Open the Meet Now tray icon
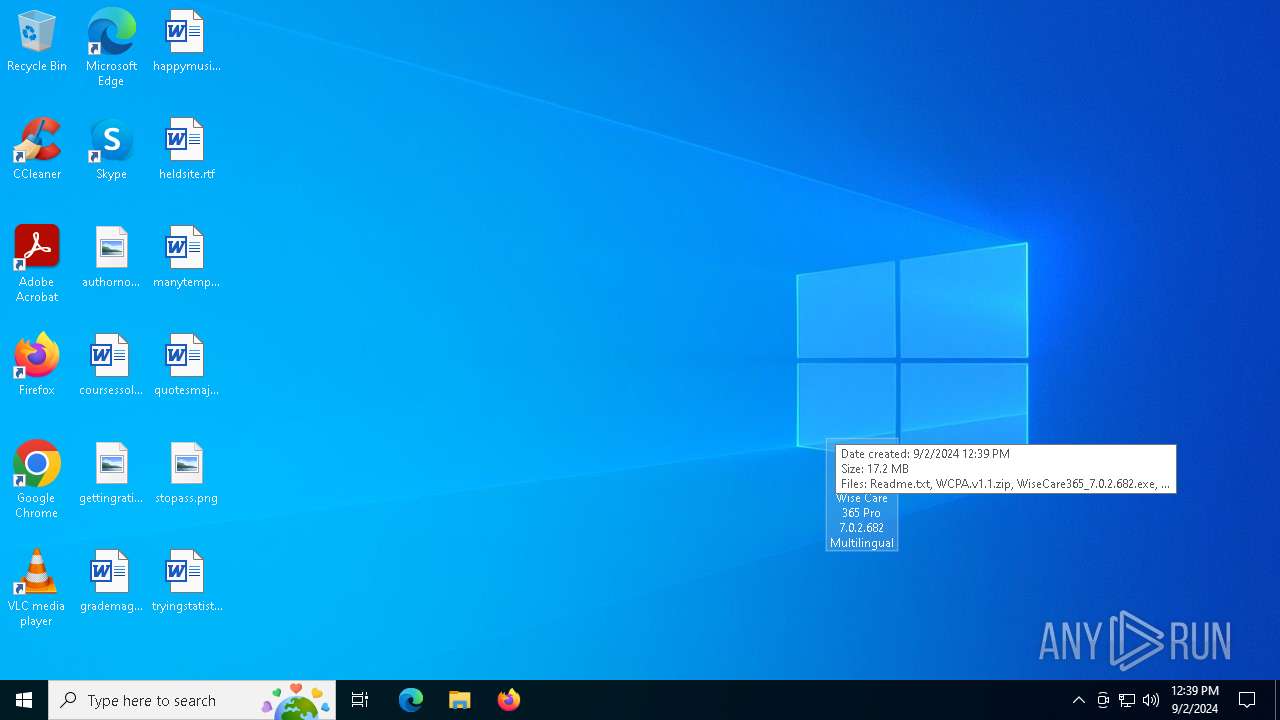1280x720 pixels. (x=1102, y=700)
